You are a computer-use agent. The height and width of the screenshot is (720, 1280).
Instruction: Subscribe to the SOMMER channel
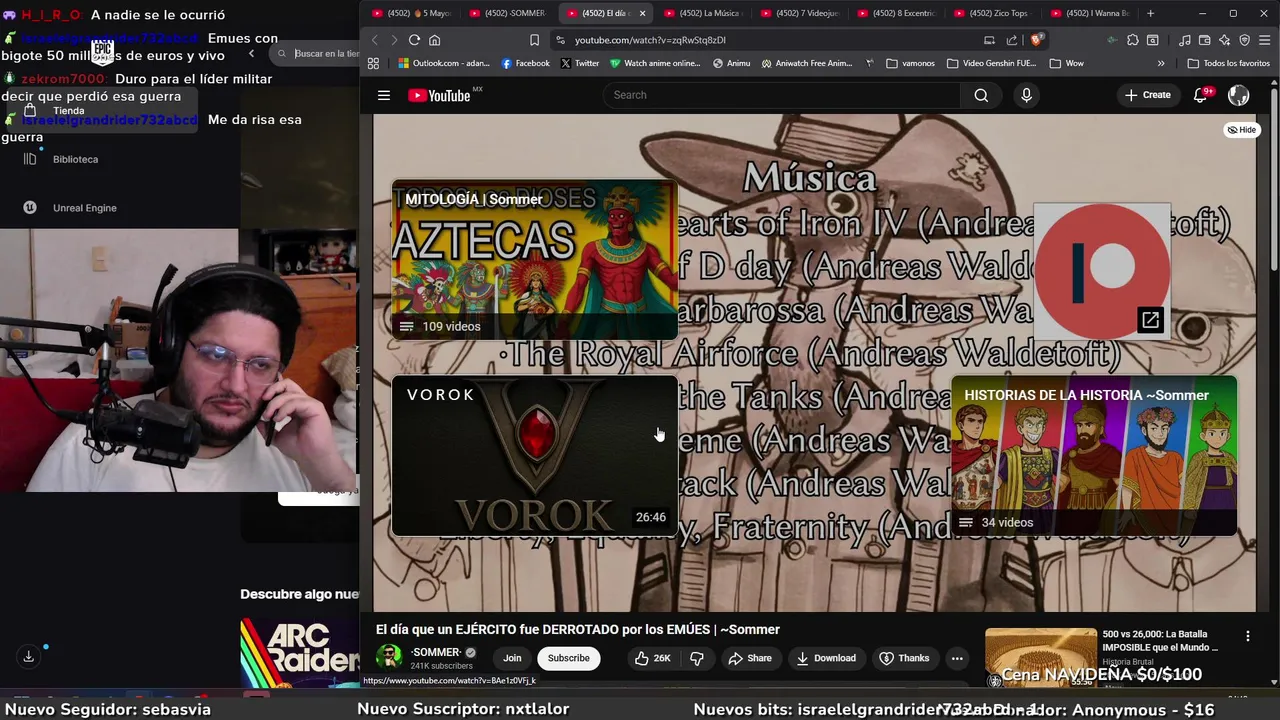[x=568, y=658]
